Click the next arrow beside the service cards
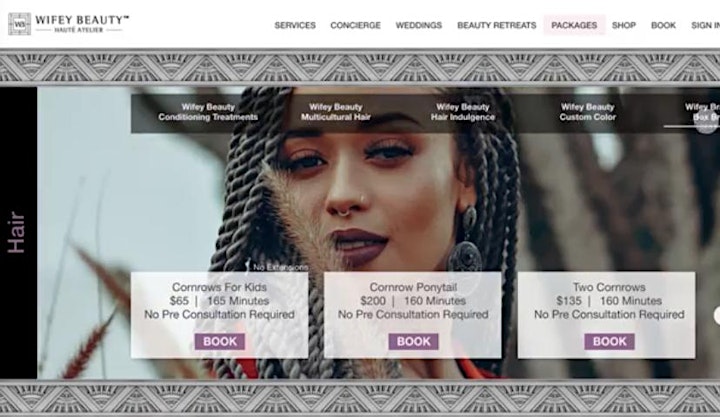 point(717,316)
